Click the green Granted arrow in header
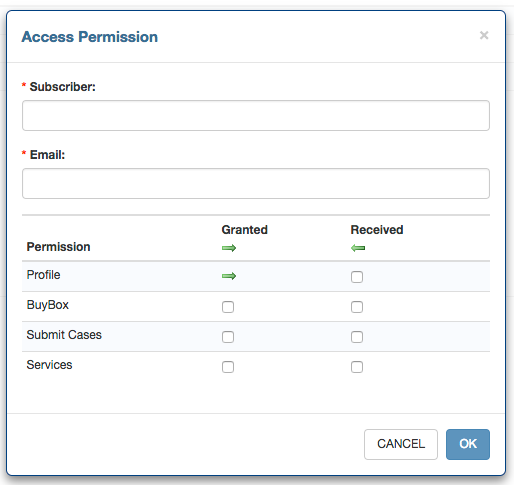Viewport: 514px width, 485px height. 229,248
